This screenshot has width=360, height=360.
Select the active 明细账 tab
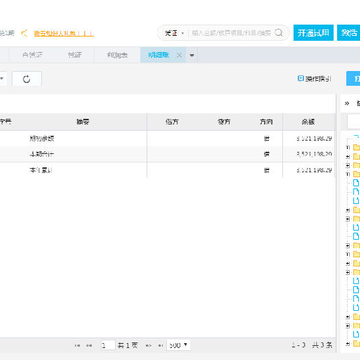tap(159, 55)
